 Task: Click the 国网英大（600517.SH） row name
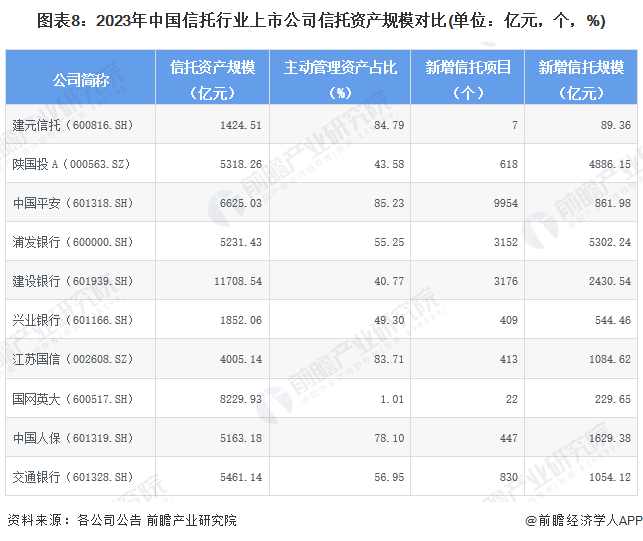click(73, 399)
